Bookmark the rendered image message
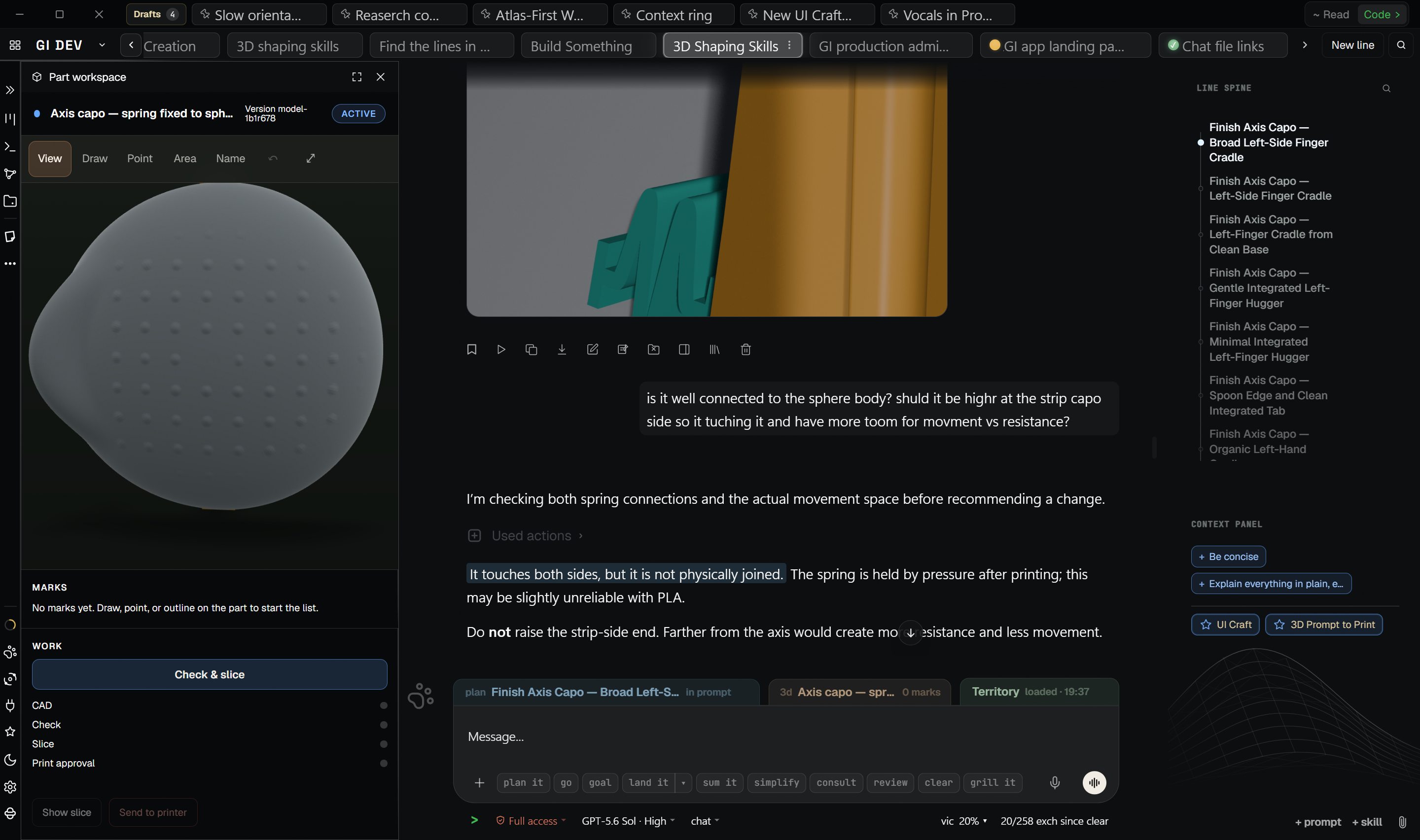The width and height of the screenshot is (1420, 840). 471,349
